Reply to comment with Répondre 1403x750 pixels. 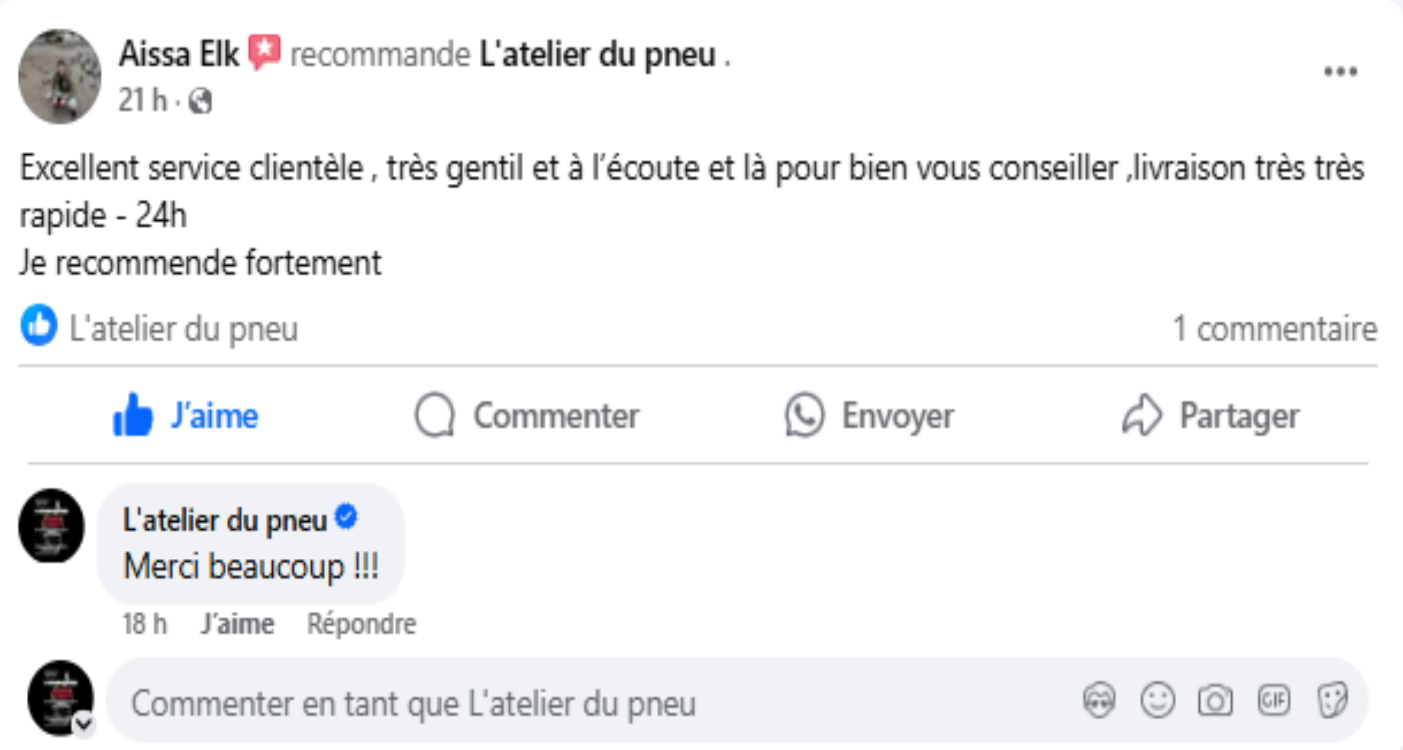click(x=361, y=625)
